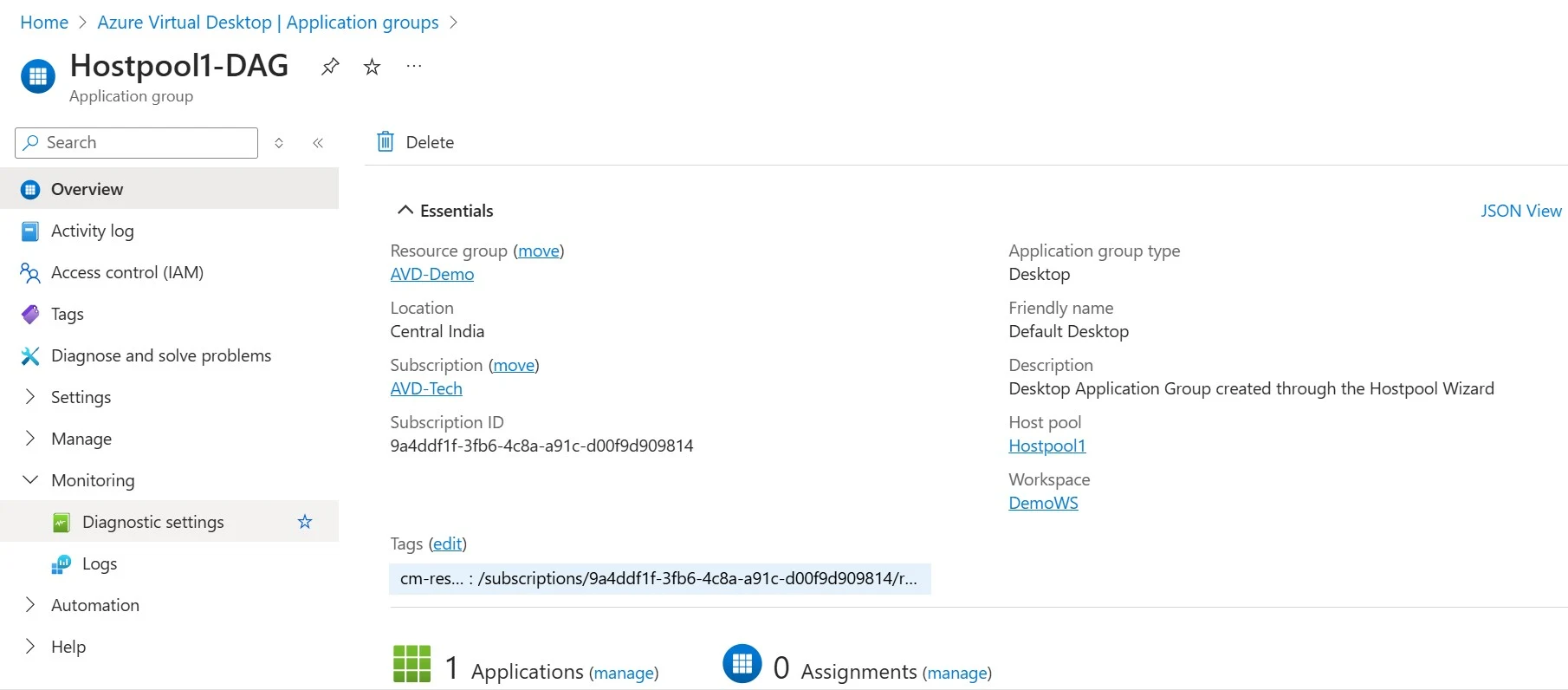This screenshot has height=690, width=1568.
Task: Click move link next to Subscription
Action: (514, 365)
